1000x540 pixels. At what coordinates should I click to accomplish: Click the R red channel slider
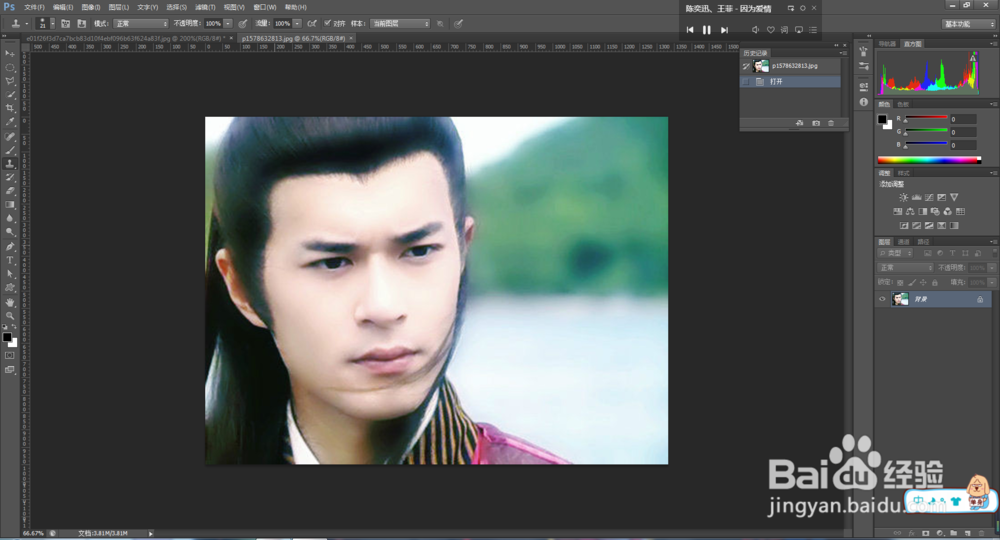pyautogui.click(x=926, y=118)
